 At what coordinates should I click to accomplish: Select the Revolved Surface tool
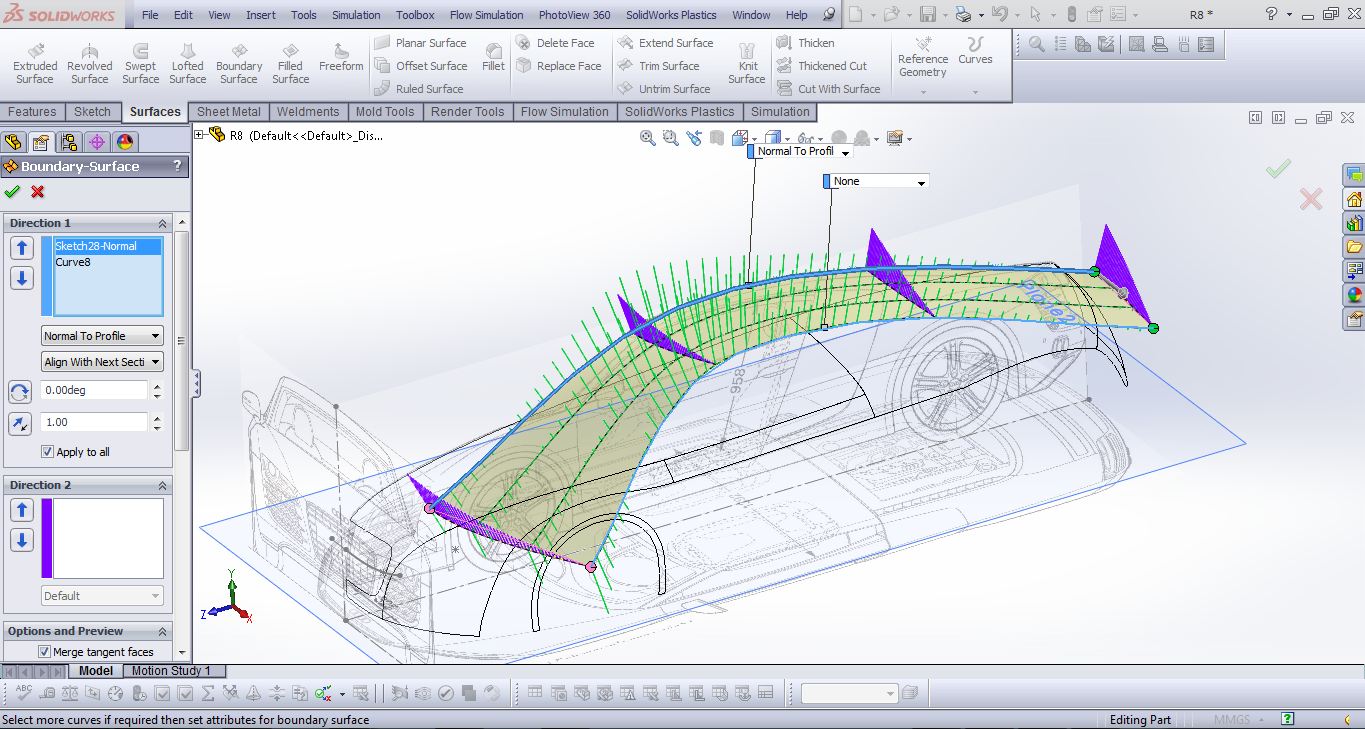click(x=89, y=63)
